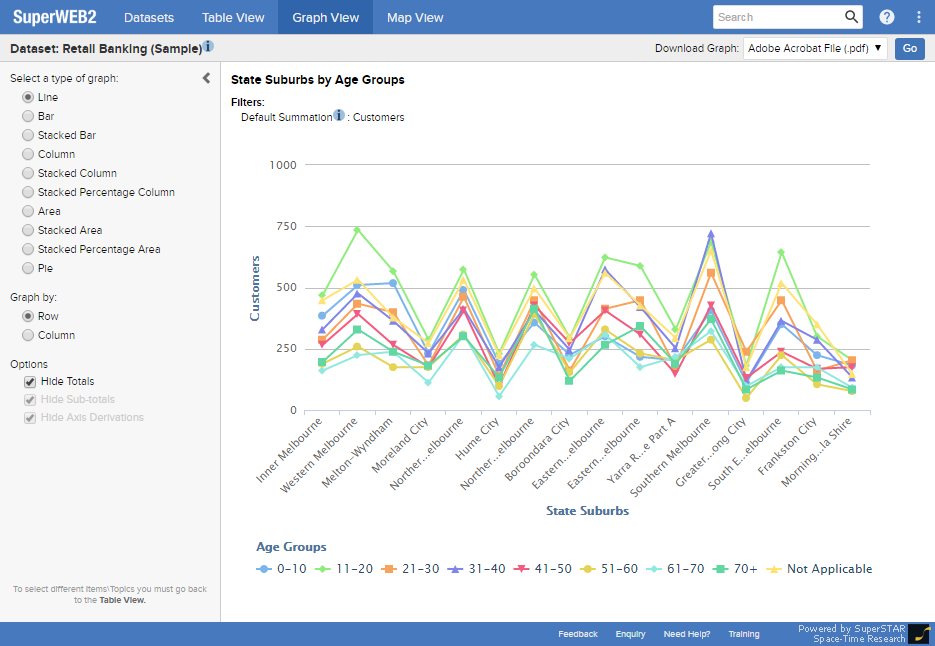935x646 pixels.
Task: Open the Download Graph format dropdown
Action: point(815,48)
